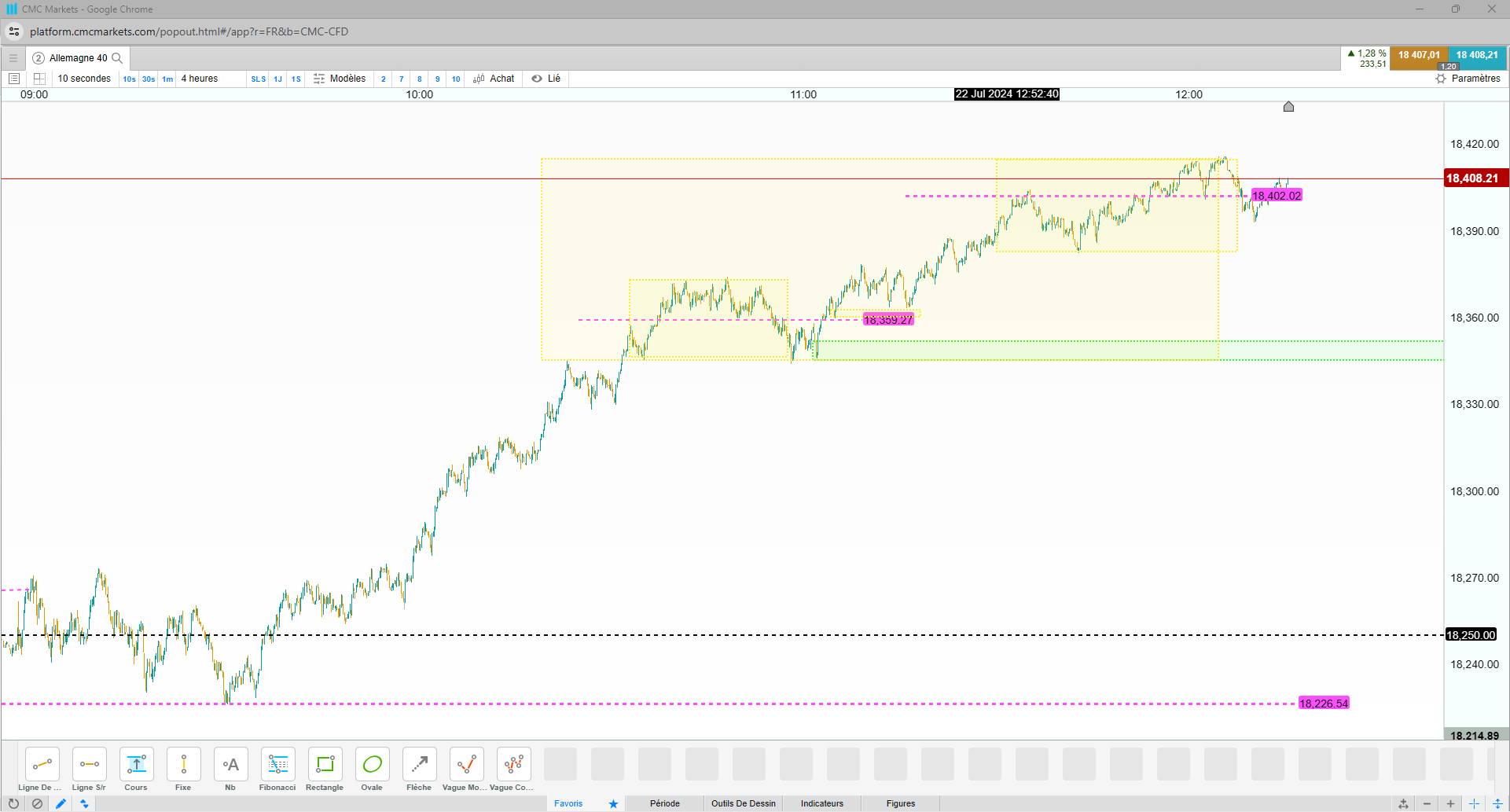Click site info icon in address bar

click(14, 31)
